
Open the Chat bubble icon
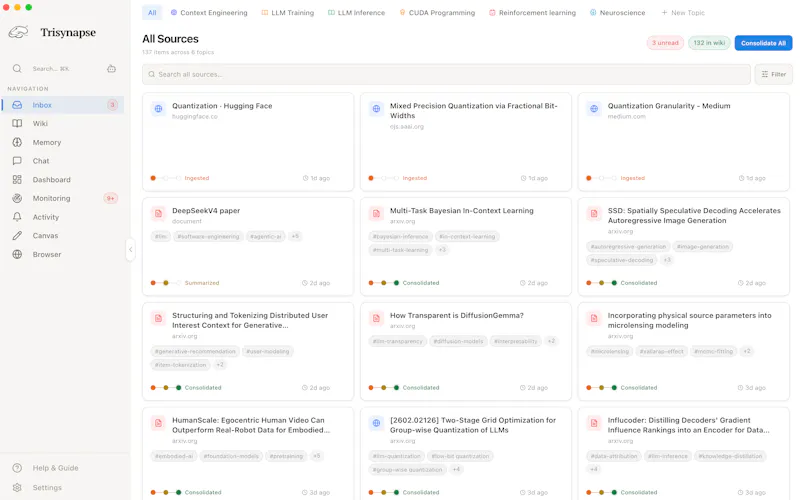[17, 161]
